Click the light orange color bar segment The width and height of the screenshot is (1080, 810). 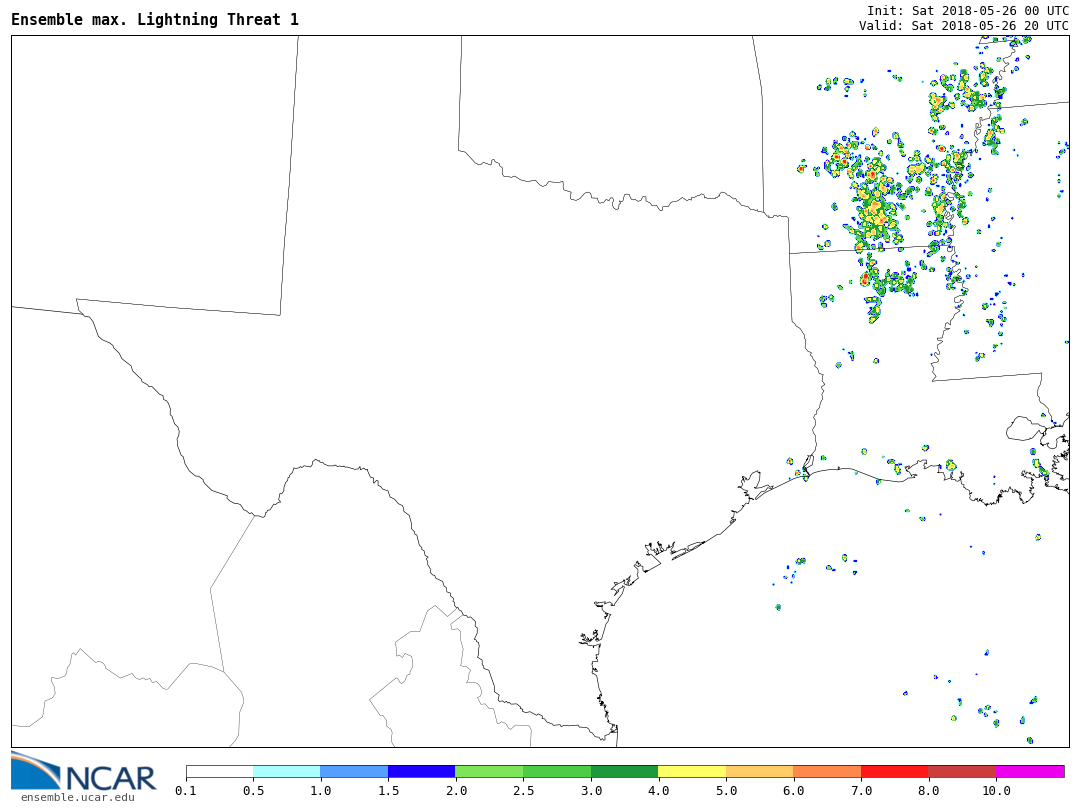[760, 771]
